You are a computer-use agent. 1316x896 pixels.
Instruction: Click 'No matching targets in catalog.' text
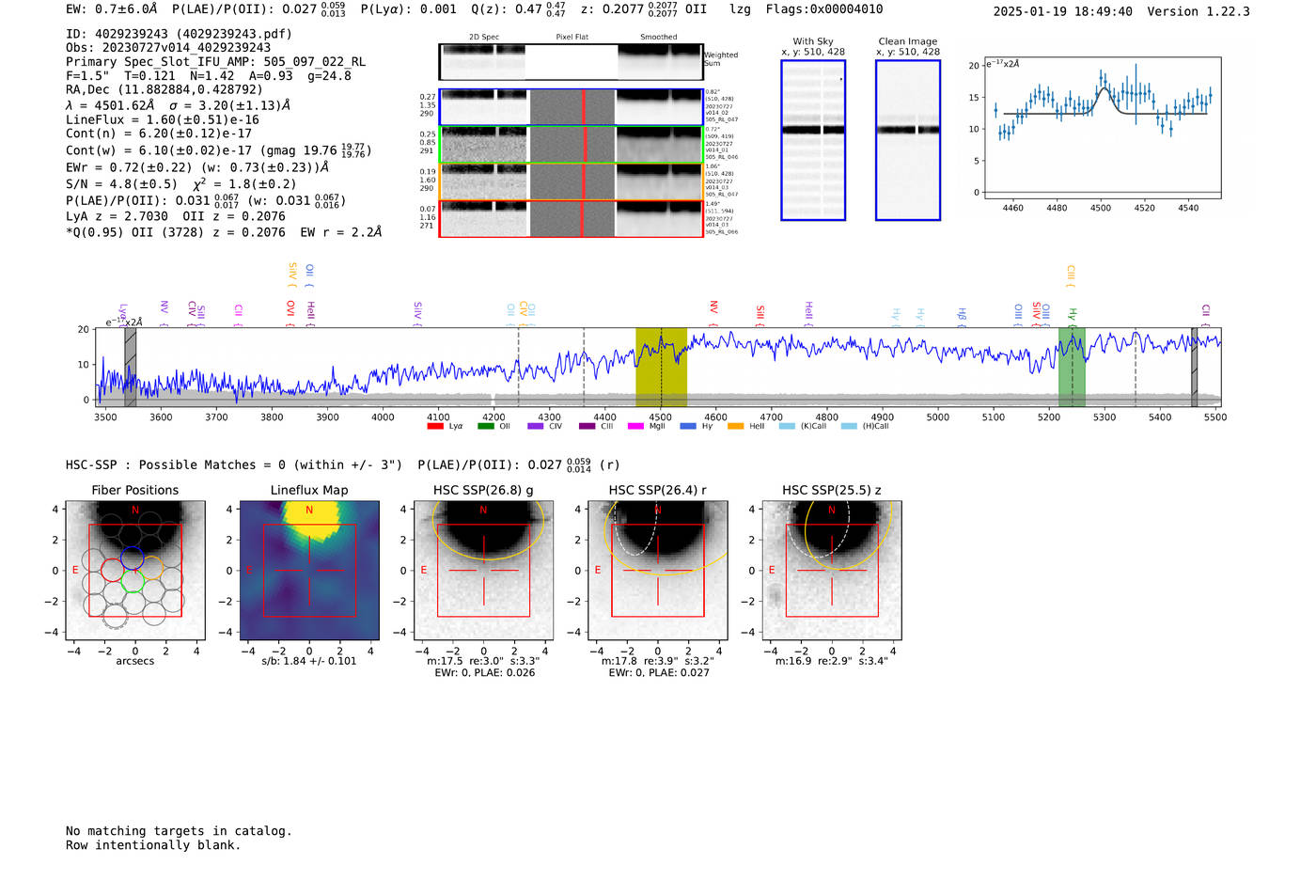coord(179,831)
